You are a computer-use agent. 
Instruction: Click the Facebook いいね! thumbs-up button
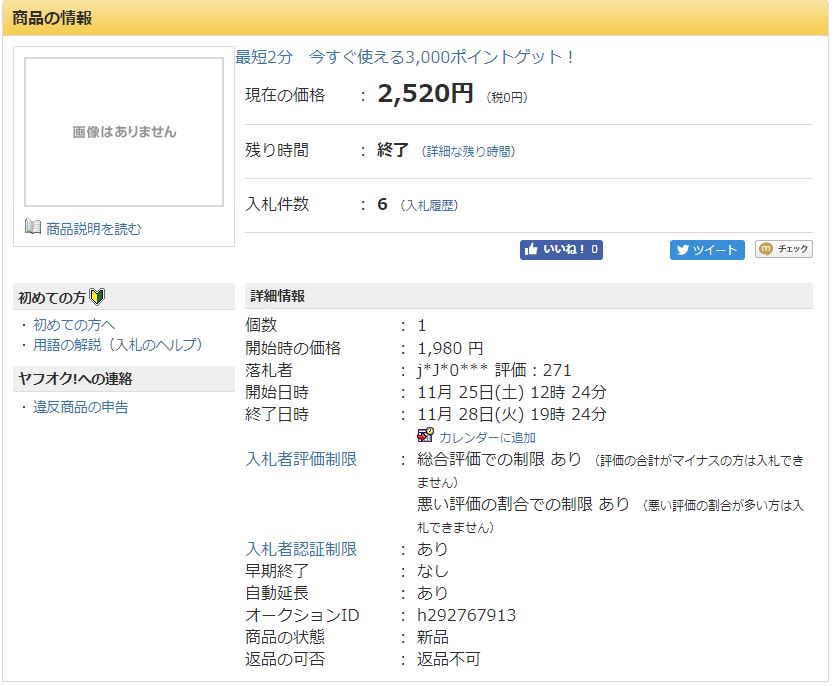click(560, 250)
